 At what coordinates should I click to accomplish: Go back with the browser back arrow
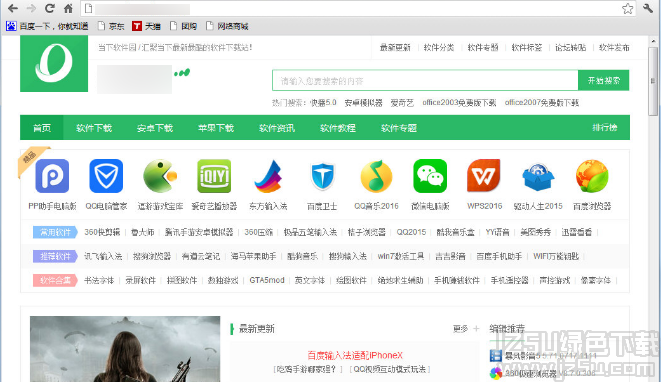pyautogui.click(x=13, y=8)
